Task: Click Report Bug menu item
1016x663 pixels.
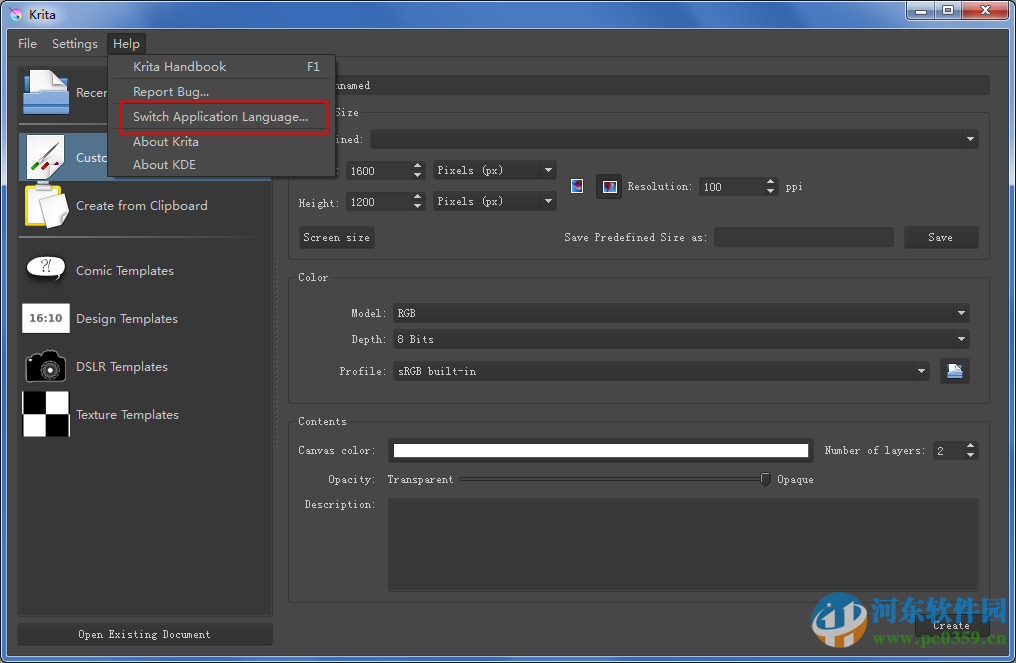Action: 171,92
